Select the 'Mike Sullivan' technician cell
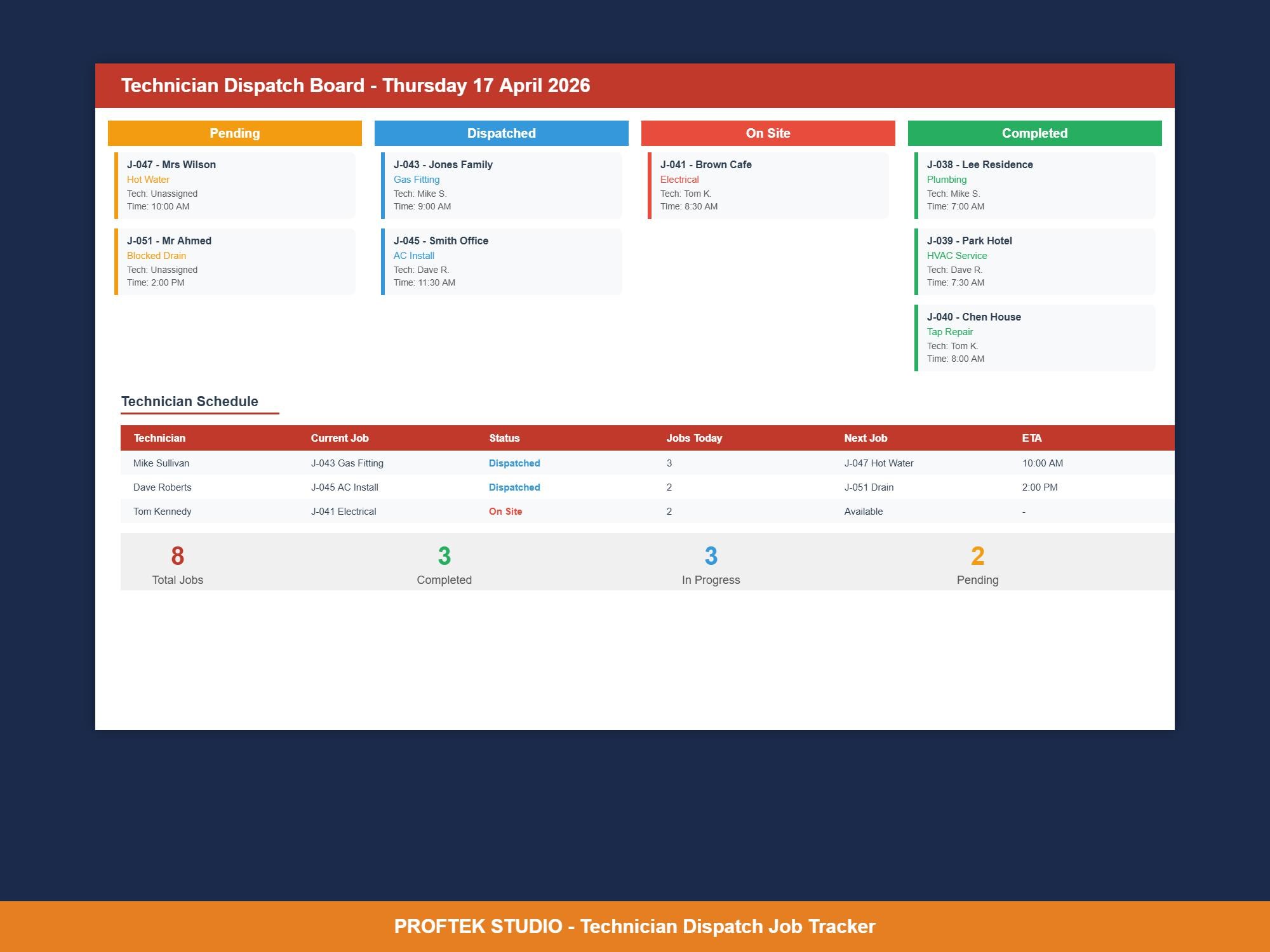 pos(161,463)
